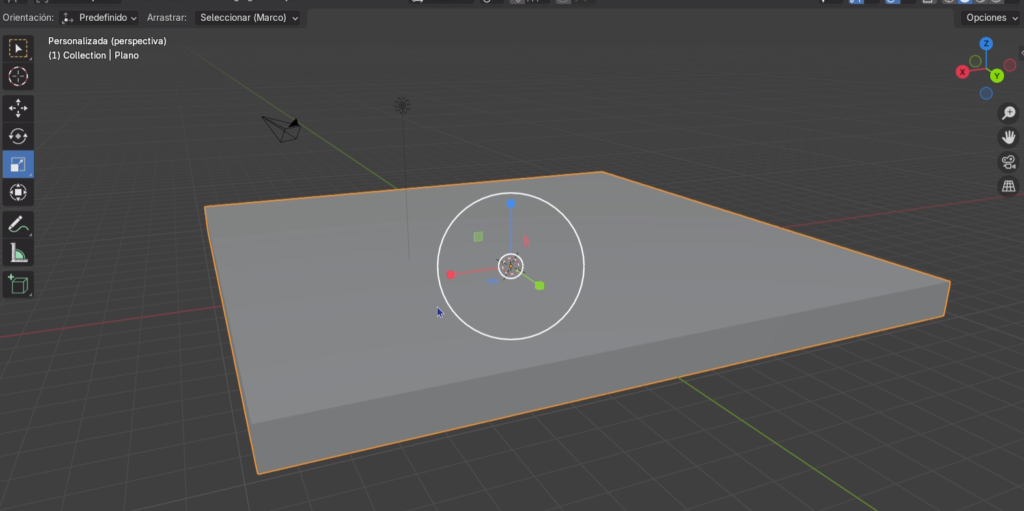1024x511 pixels.
Task: Expand the Opciones dropdown
Action: point(991,18)
